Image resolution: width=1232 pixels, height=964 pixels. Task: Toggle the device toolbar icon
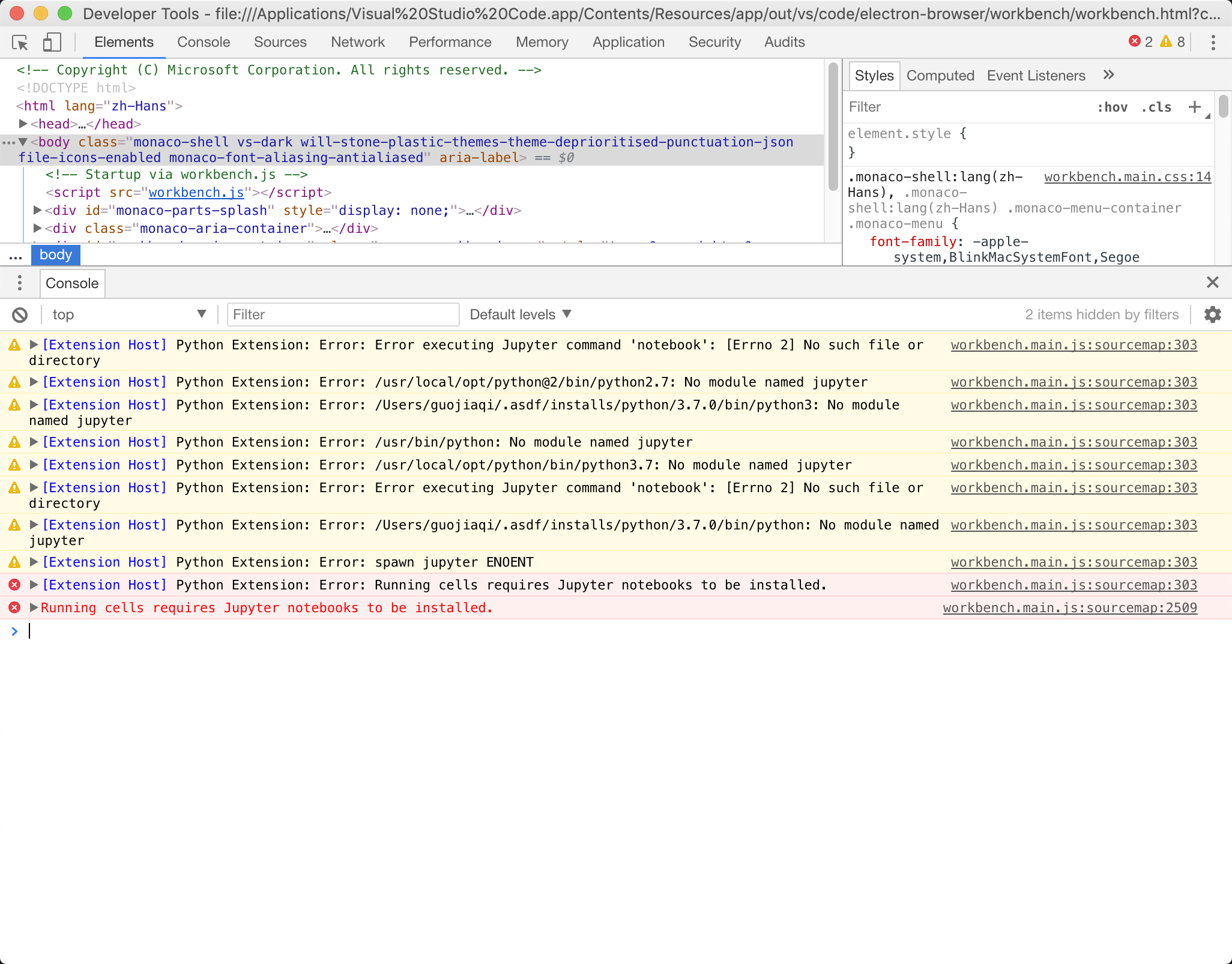pos(51,42)
